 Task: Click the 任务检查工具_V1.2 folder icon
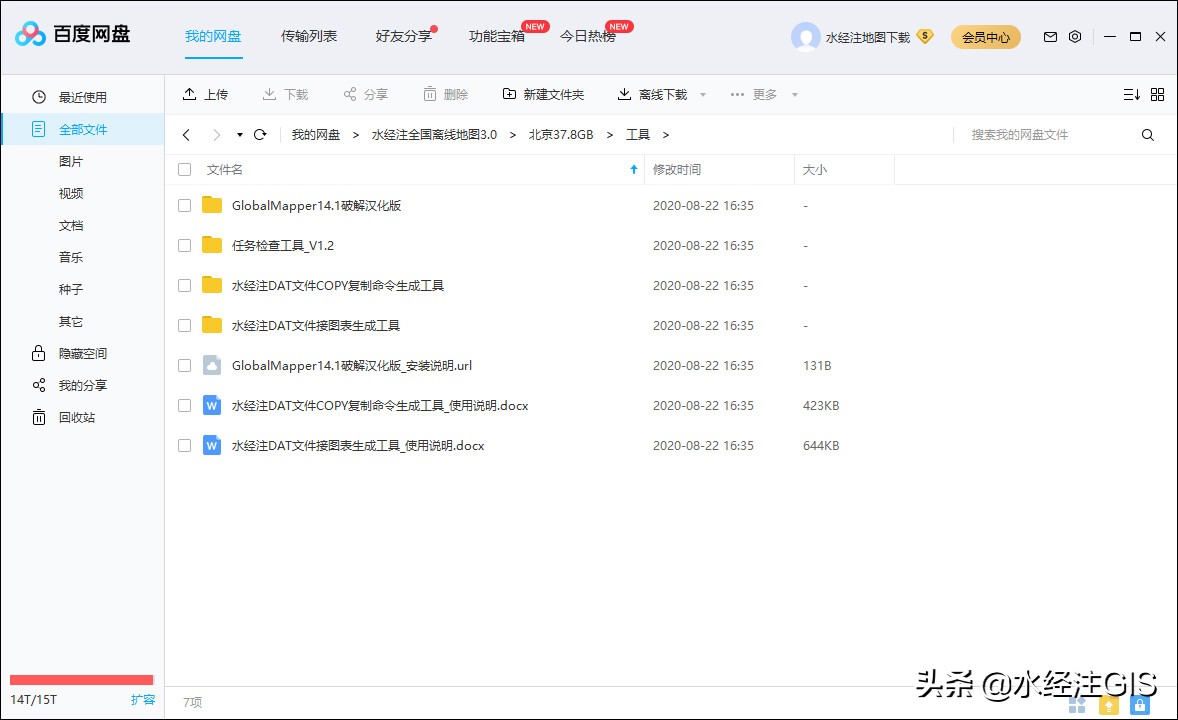[212, 245]
